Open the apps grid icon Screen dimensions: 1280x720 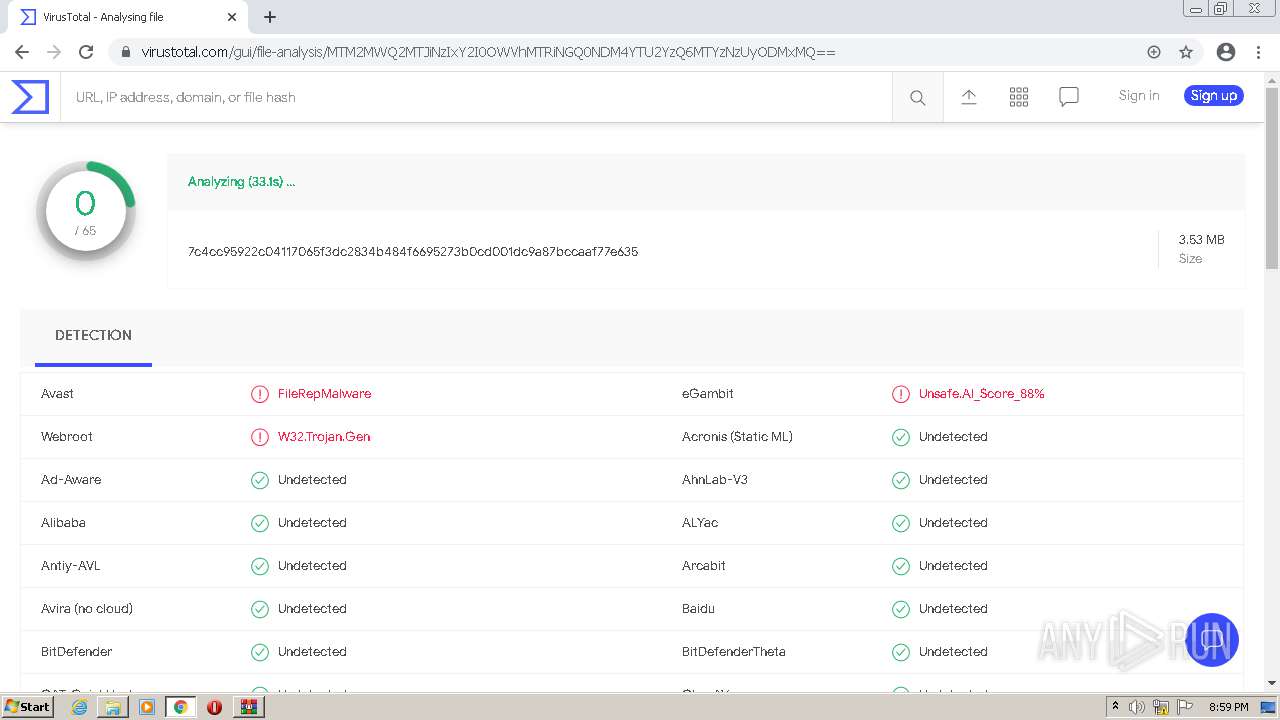1019,97
